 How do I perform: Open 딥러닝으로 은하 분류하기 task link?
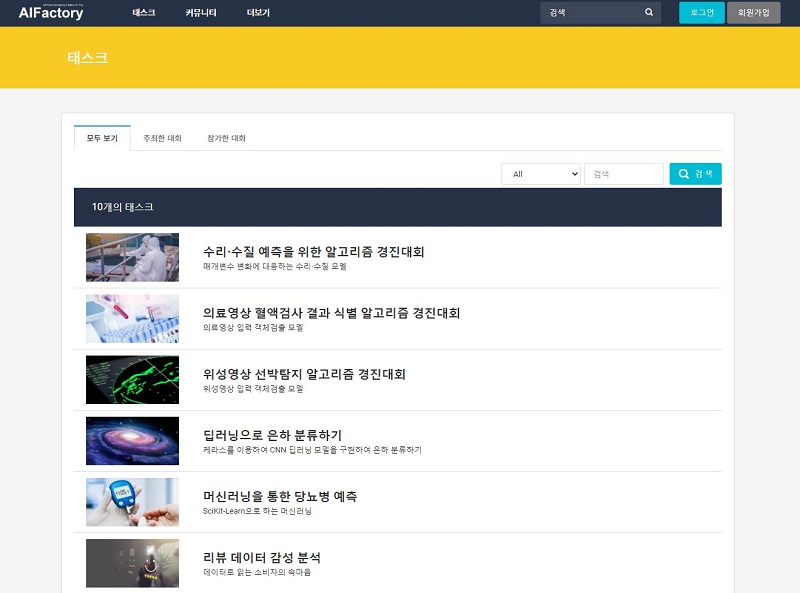pyautogui.click(x=272, y=435)
